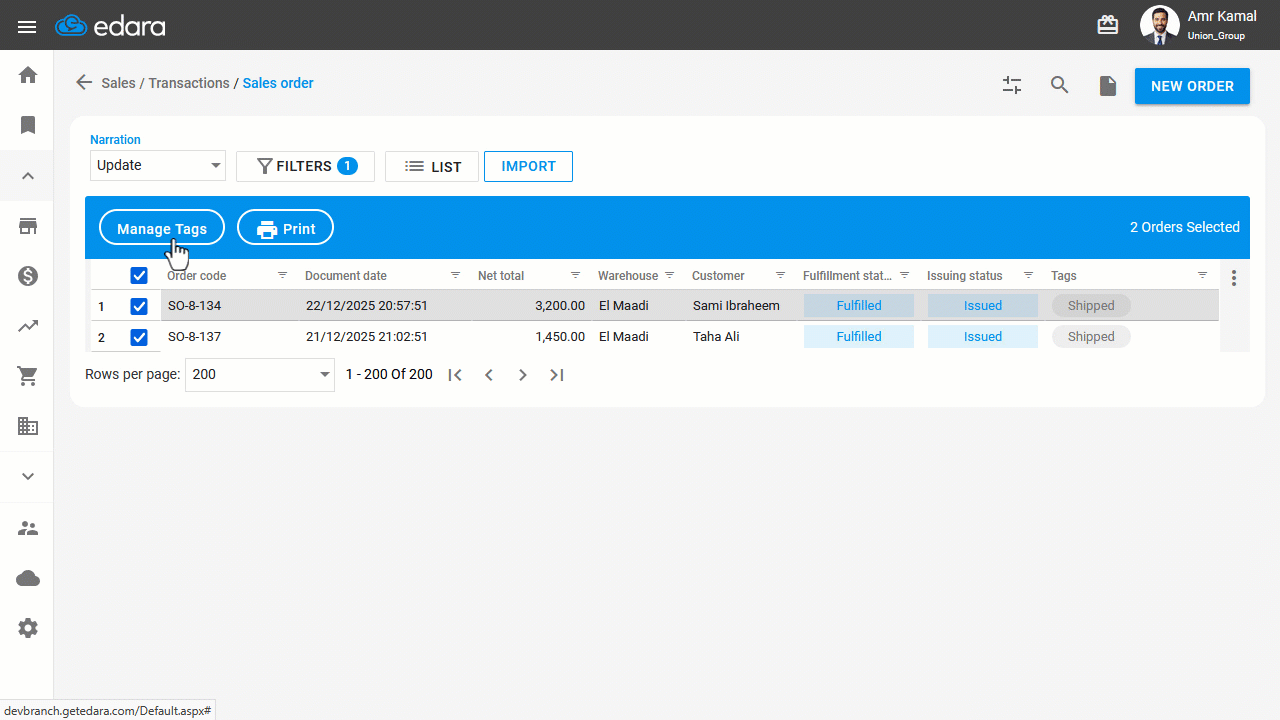
Task: Click the edara logo
Action: point(110,26)
